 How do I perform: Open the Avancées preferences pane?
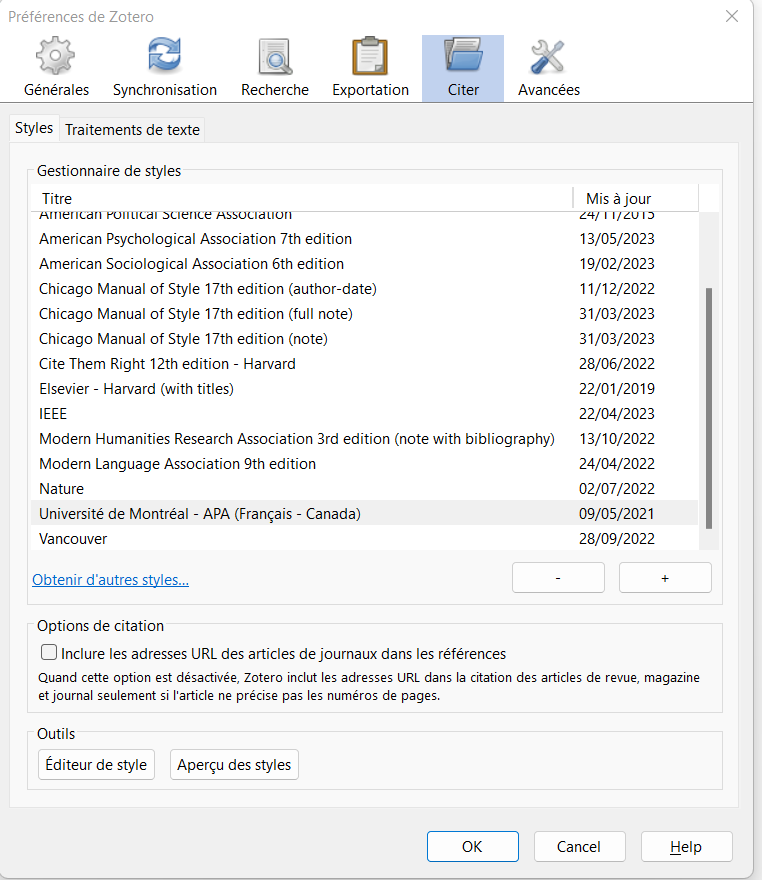549,68
